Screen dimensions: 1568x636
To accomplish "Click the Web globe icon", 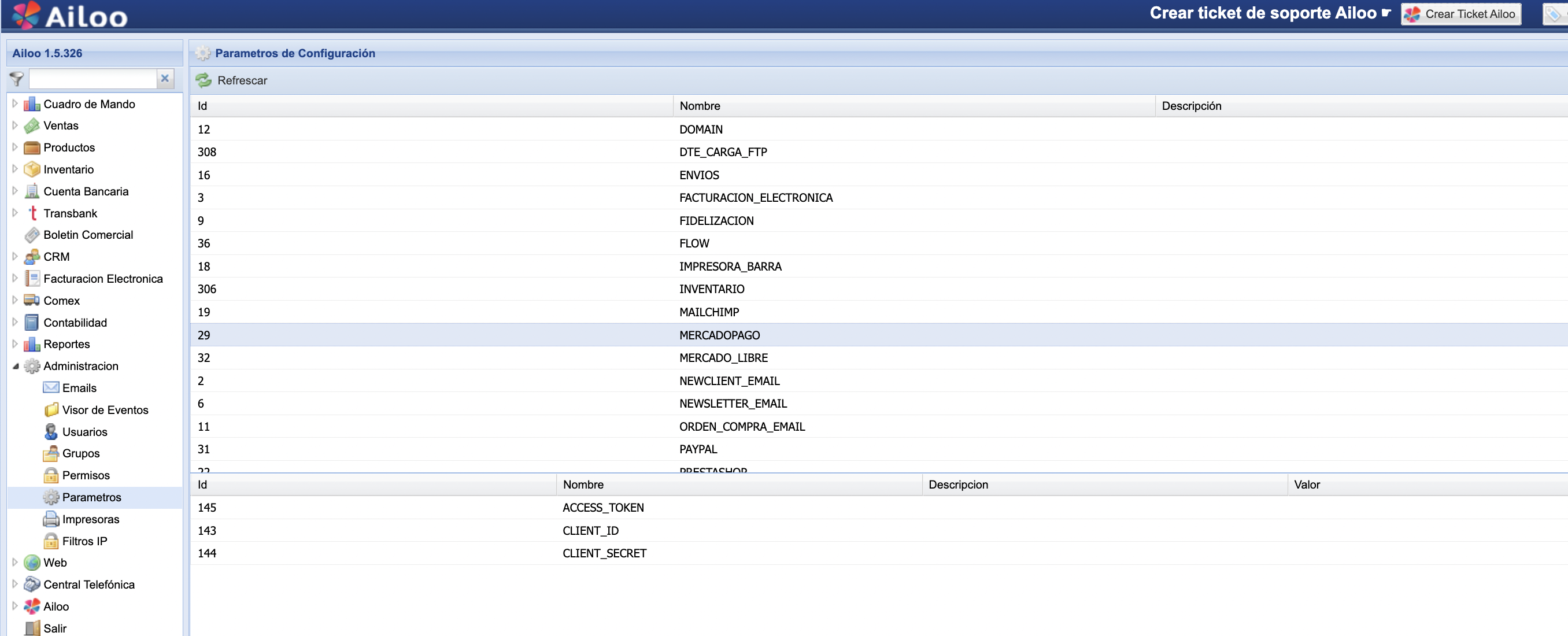I will pos(32,563).
